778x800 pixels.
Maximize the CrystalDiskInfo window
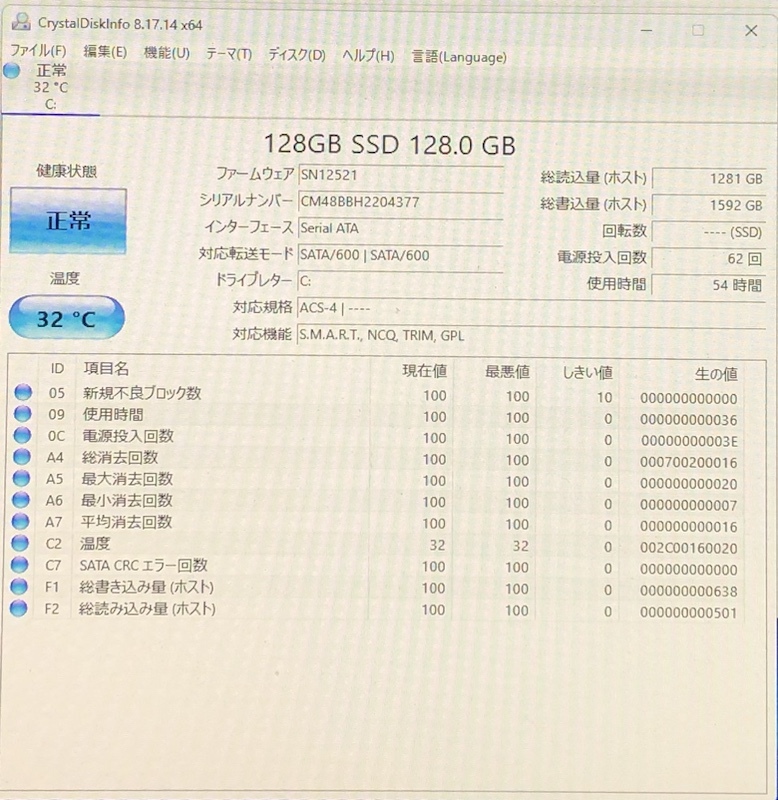point(698,30)
